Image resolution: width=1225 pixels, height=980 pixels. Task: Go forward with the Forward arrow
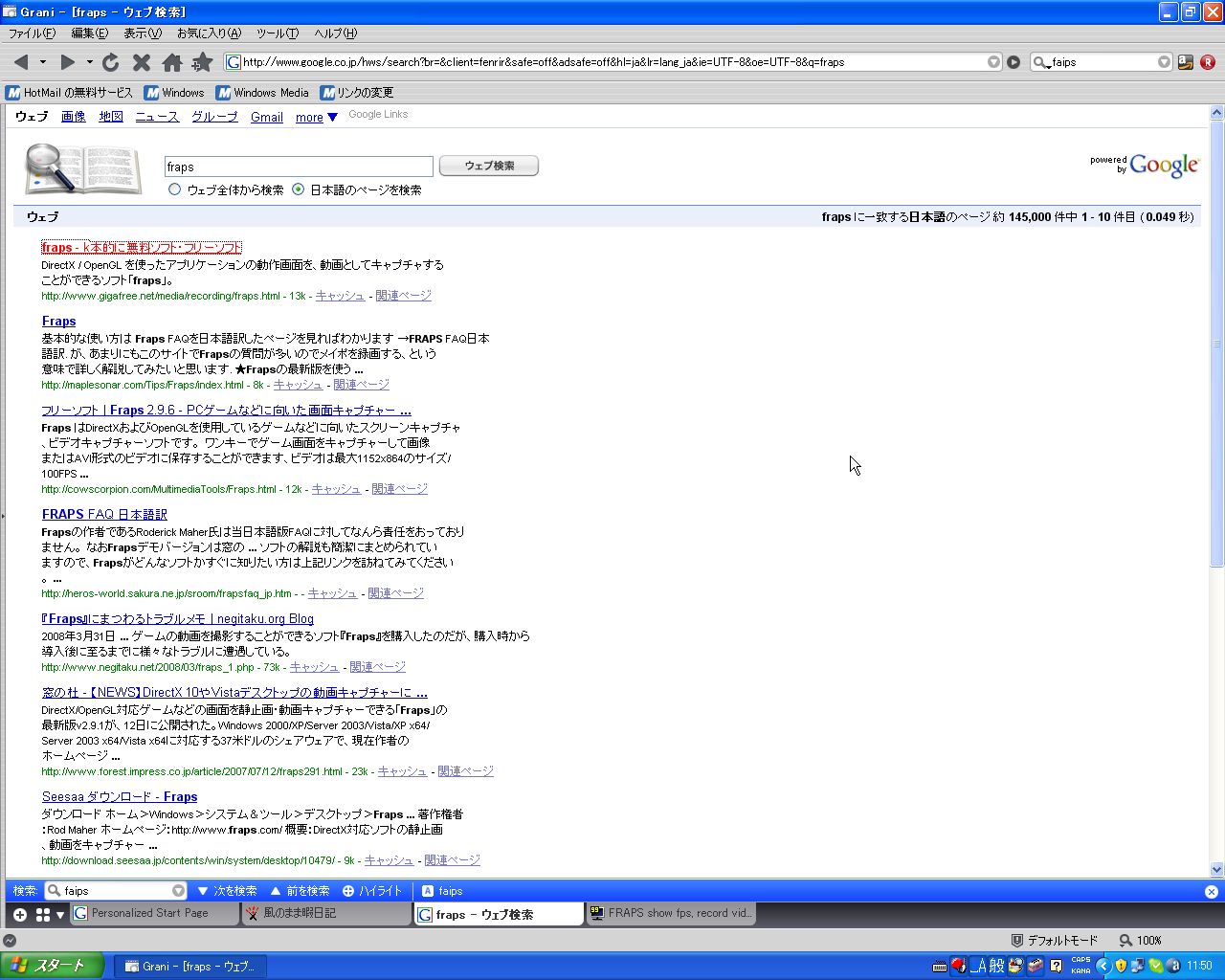click(x=67, y=62)
